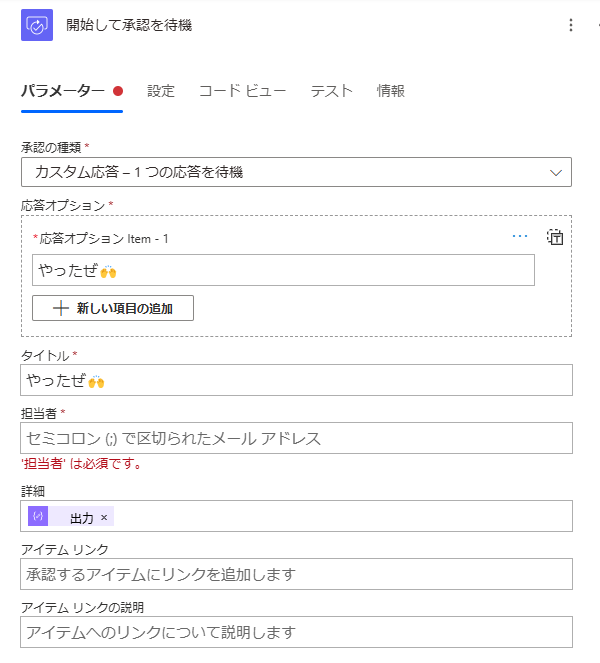Open the カスタム応答 – 1 つの応答を待機 combo box
The width and height of the screenshot is (600, 663).
click(x=296, y=172)
